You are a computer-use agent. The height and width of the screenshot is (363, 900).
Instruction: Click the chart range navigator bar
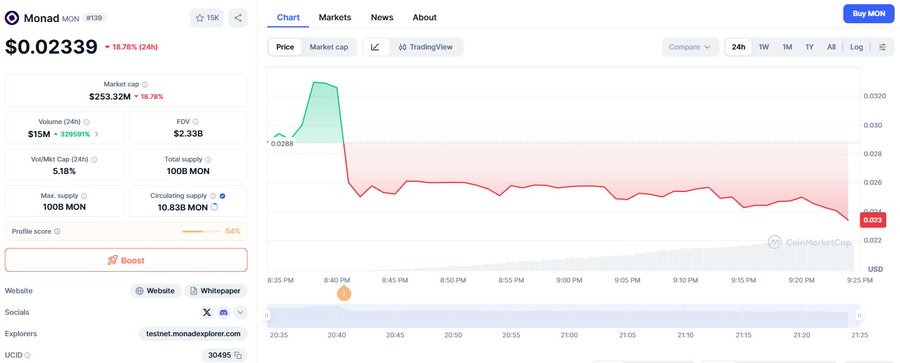pos(563,315)
